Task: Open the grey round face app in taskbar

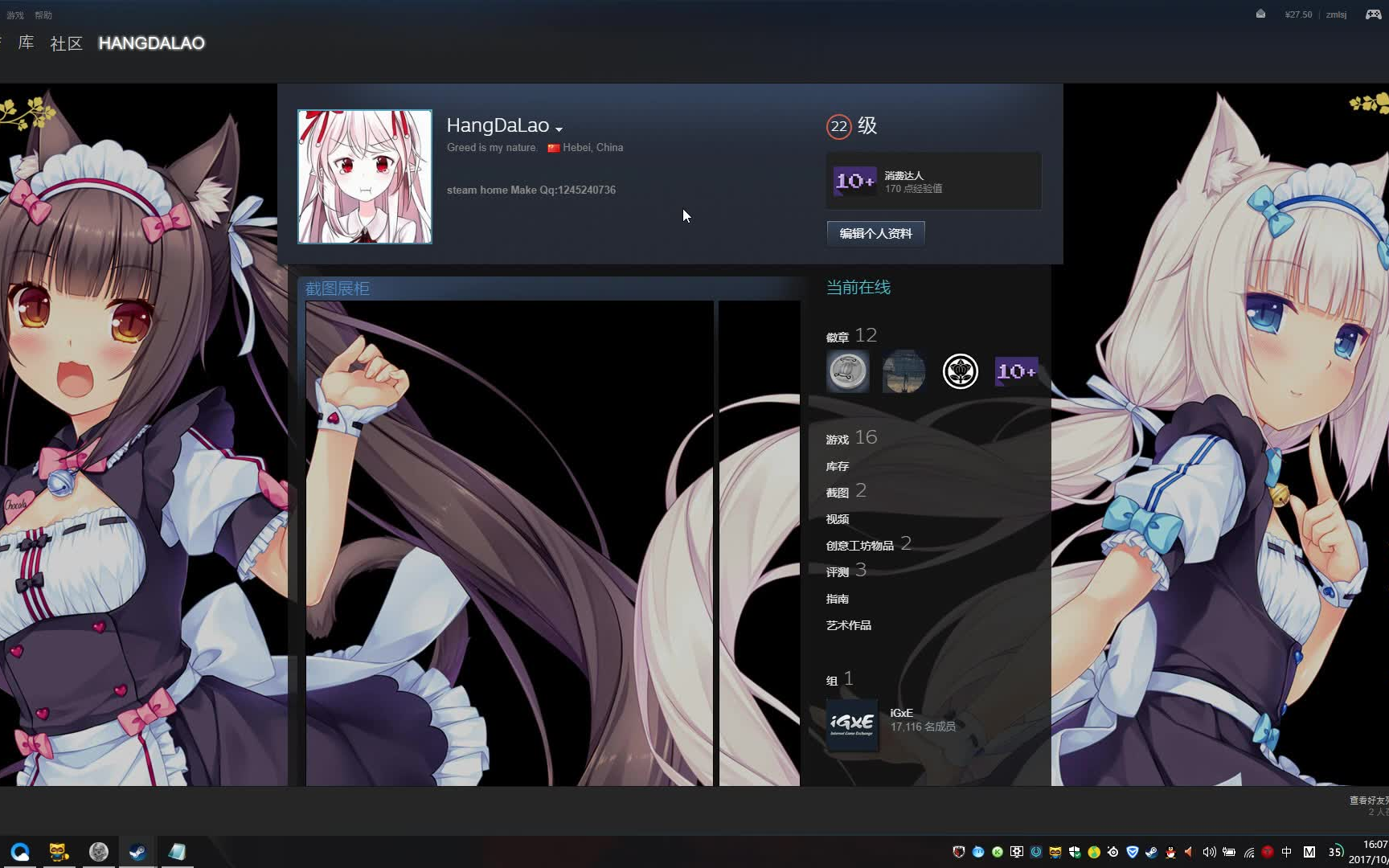Action: (x=98, y=852)
